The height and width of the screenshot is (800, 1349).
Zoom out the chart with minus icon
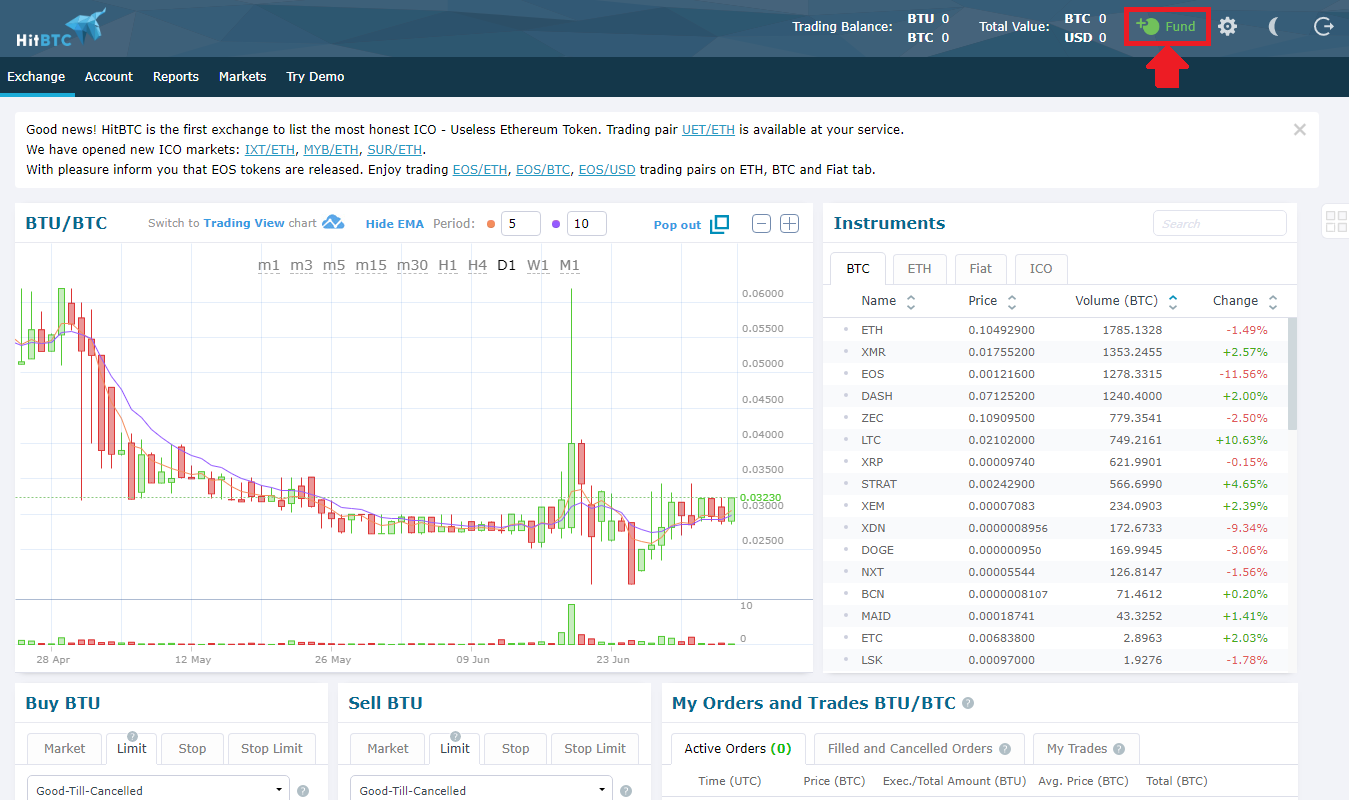click(x=761, y=224)
